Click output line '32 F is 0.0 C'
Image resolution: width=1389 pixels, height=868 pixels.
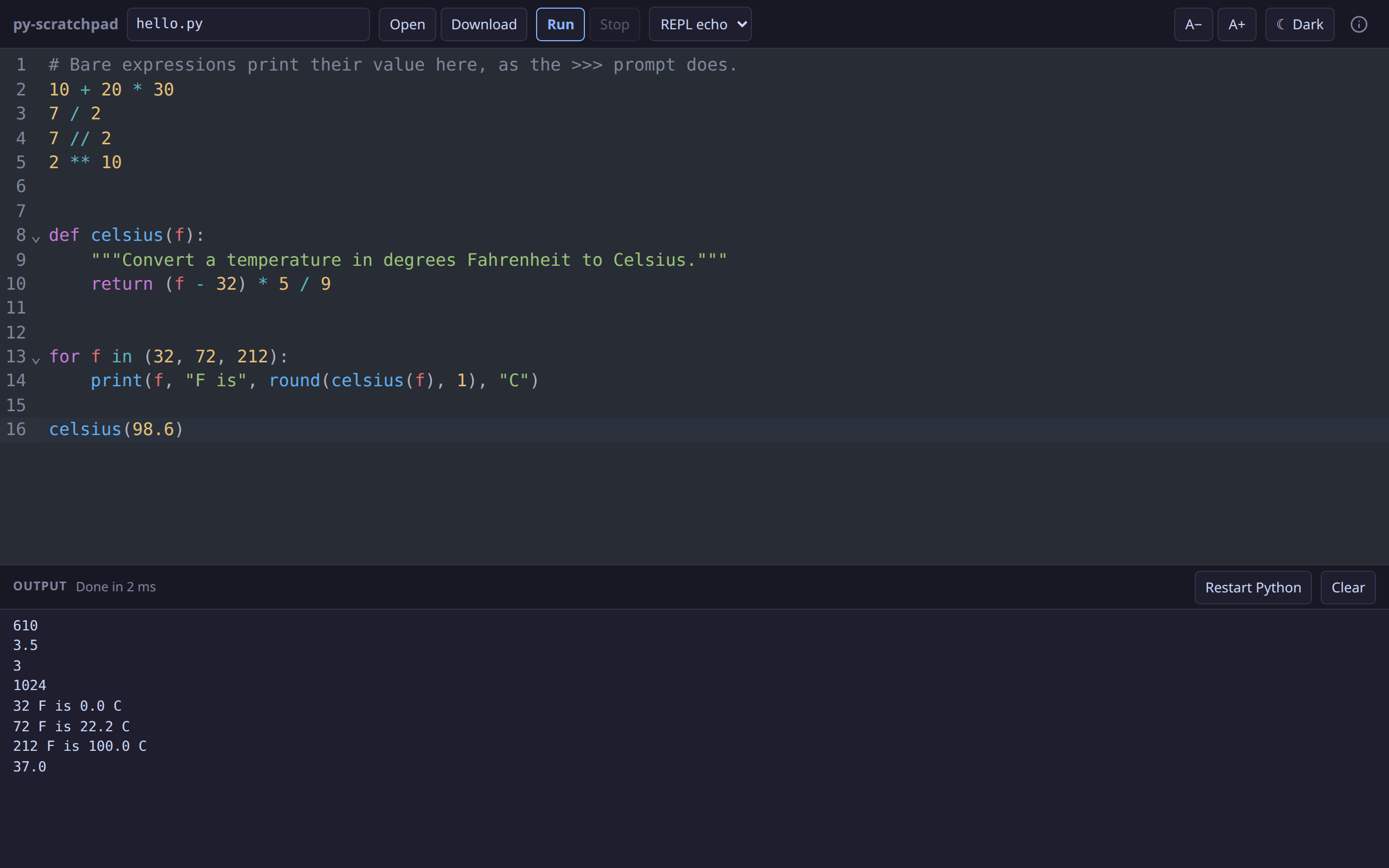[x=68, y=706]
